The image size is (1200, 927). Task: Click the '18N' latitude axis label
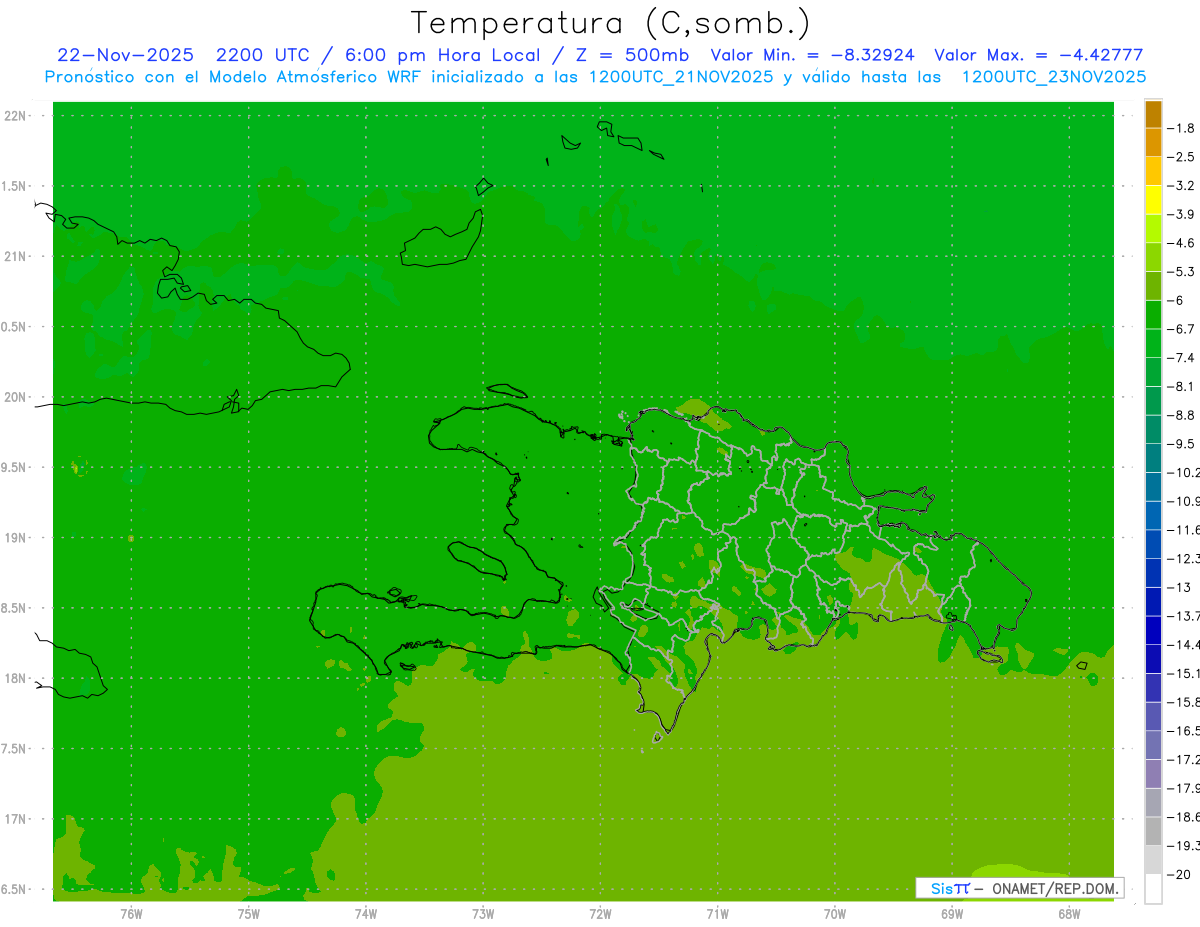(15, 679)
